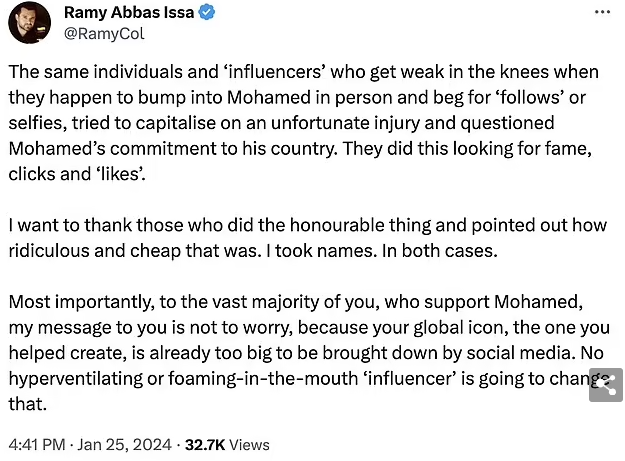The image size is (625, 461).
Task: Click the gray share icon overlay
Action: pyautogui.click(x=605, y=385)
